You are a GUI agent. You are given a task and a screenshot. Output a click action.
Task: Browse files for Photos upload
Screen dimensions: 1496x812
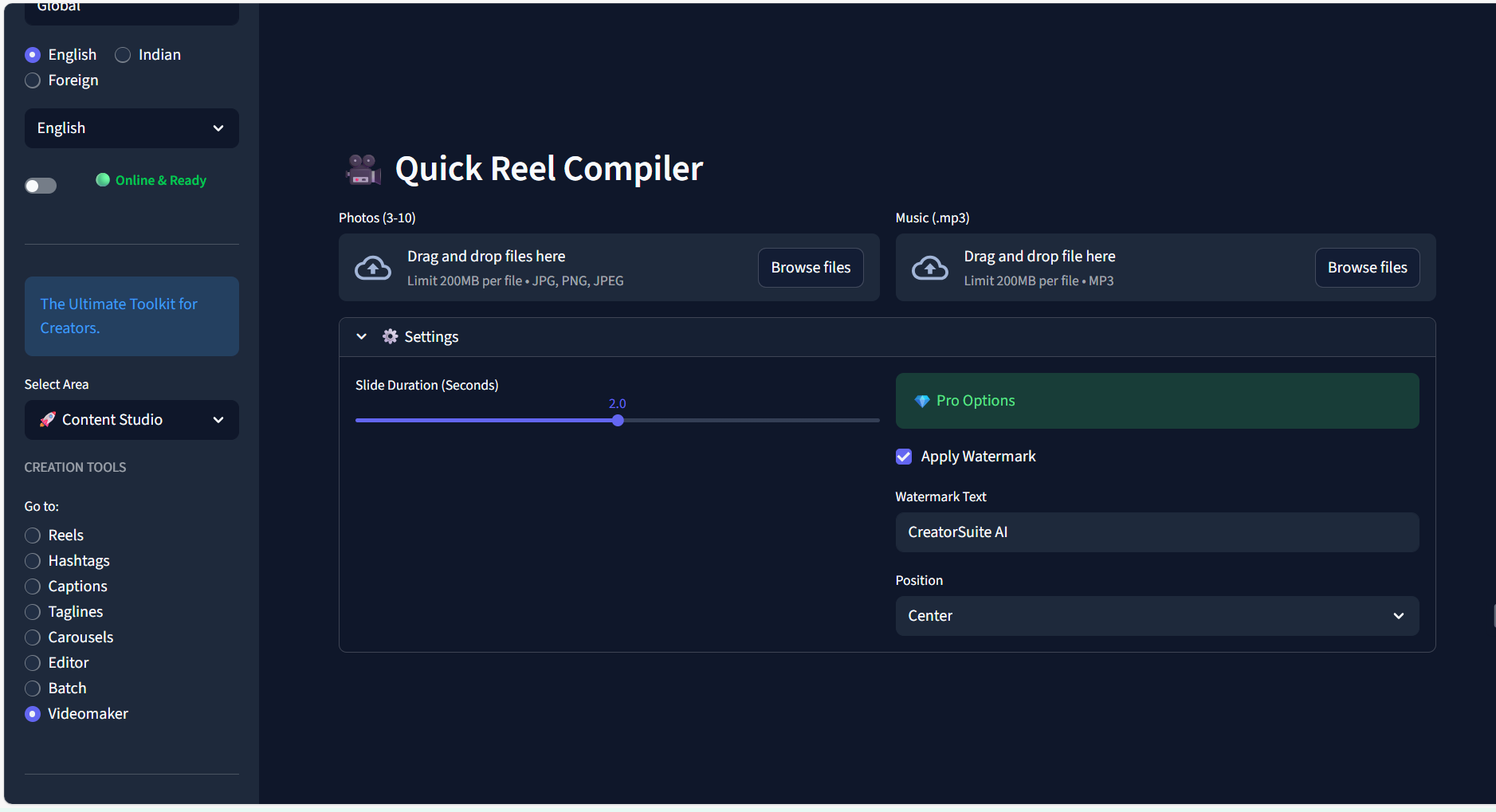[x=810, y=268]
